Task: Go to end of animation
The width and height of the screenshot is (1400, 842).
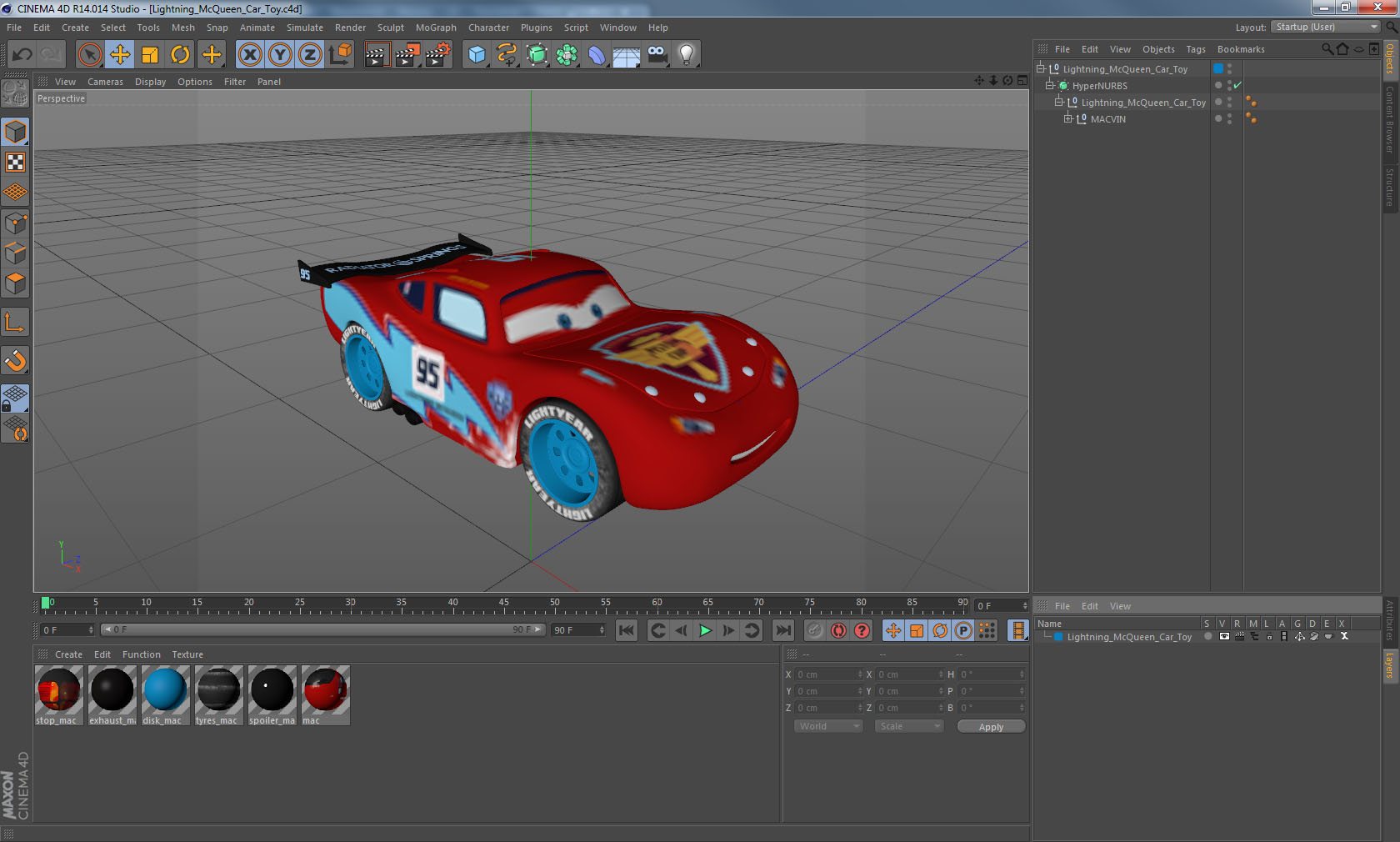Action: pyautogui.click(x=782, y=631)
